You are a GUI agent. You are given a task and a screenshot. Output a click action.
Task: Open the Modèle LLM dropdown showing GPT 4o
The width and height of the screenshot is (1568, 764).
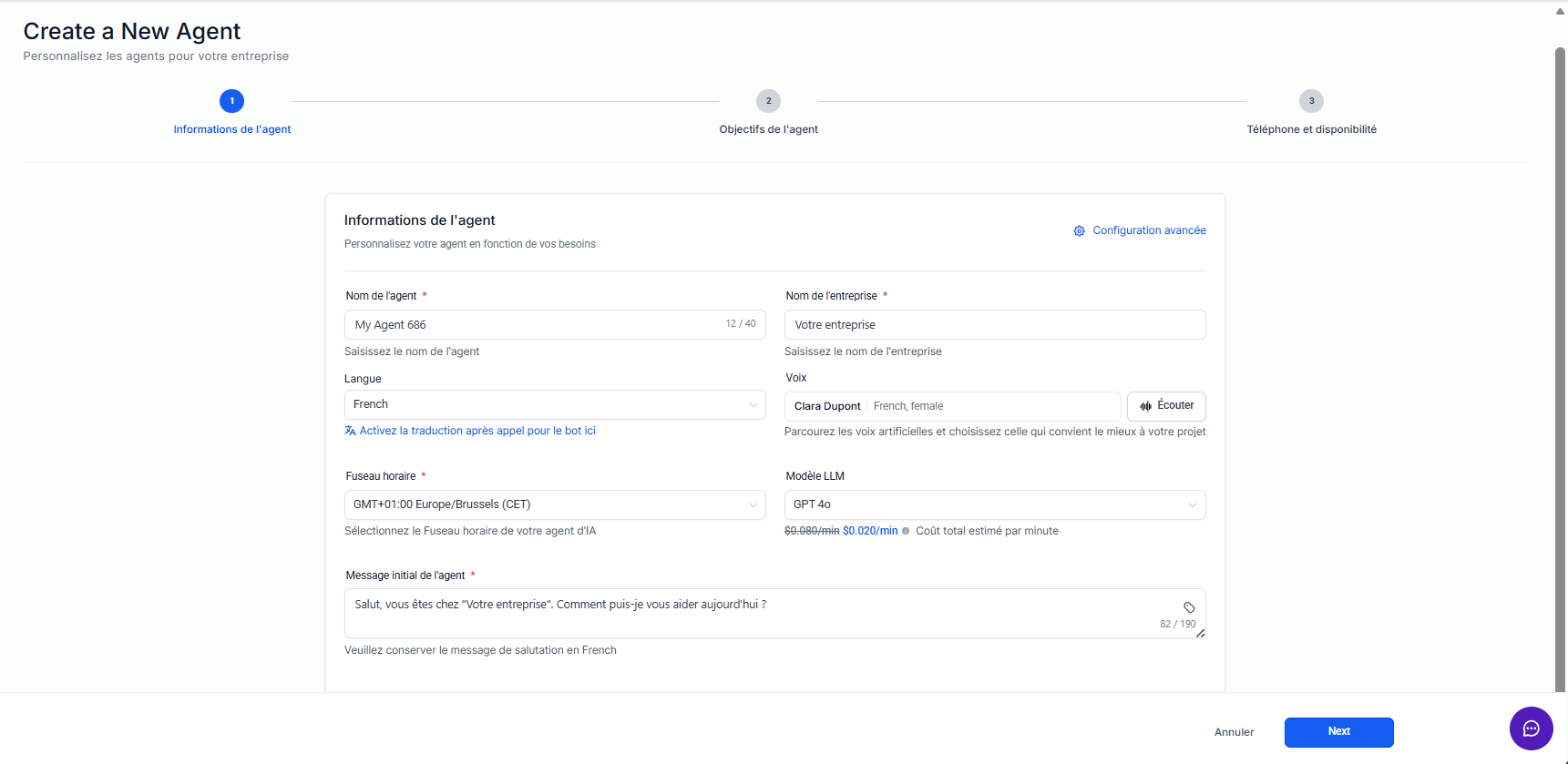[x=994, y=504]
